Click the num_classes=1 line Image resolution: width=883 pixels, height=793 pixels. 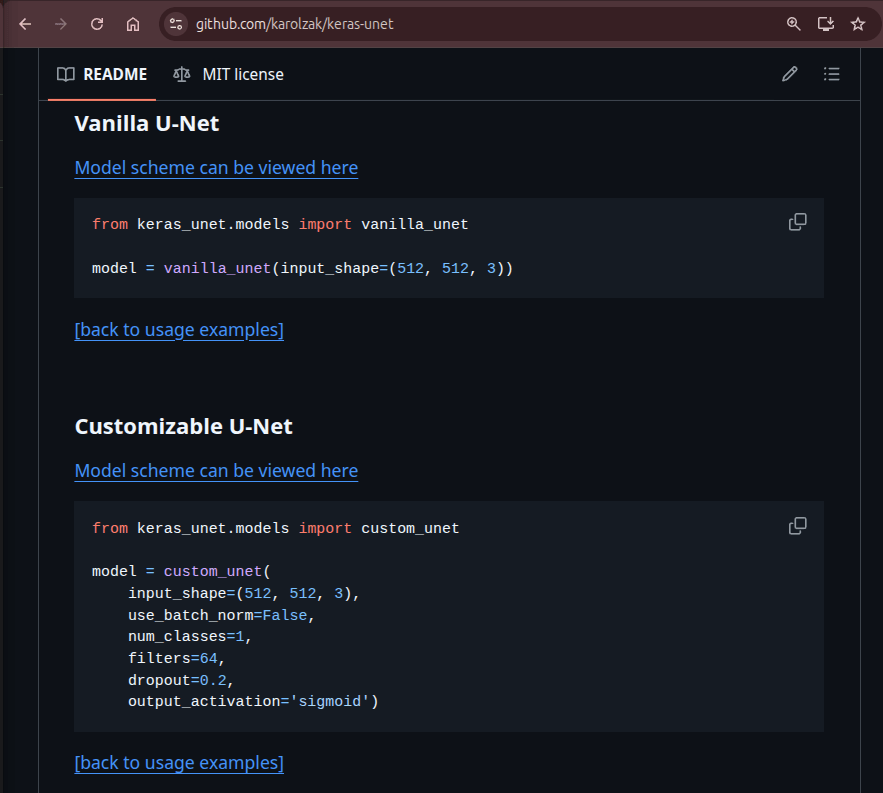(x=190, y=637)
